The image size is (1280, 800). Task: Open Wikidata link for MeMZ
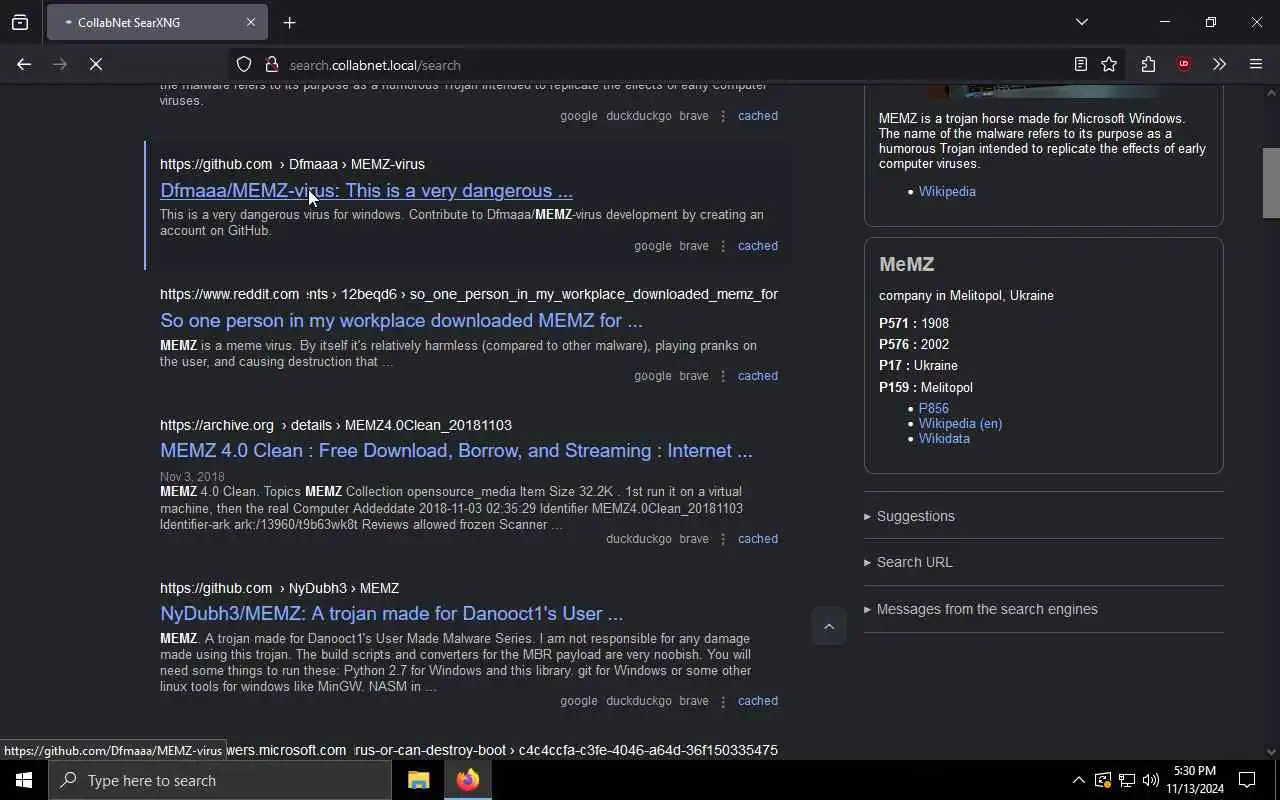(x=944, y=438)
